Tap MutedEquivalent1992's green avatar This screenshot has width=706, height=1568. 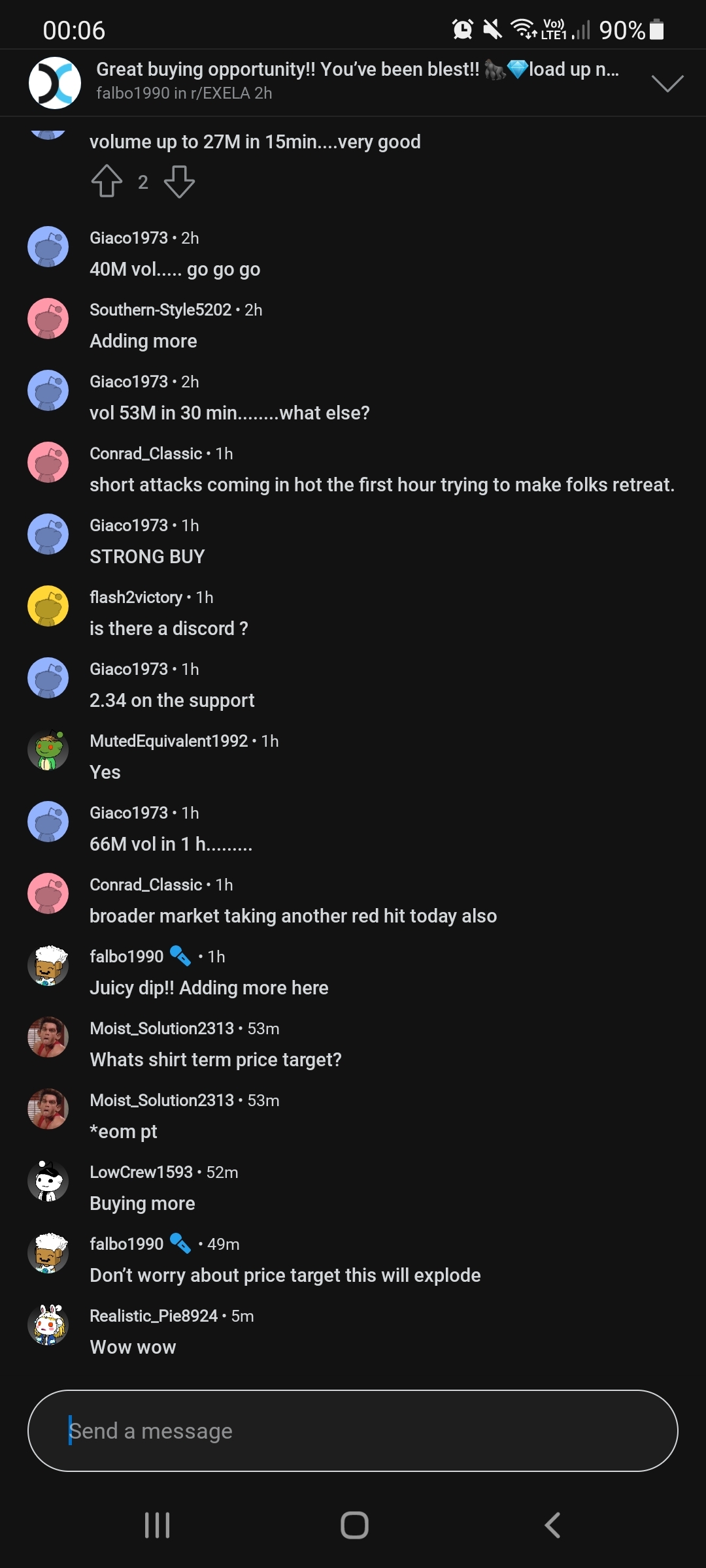pos(48,749)
